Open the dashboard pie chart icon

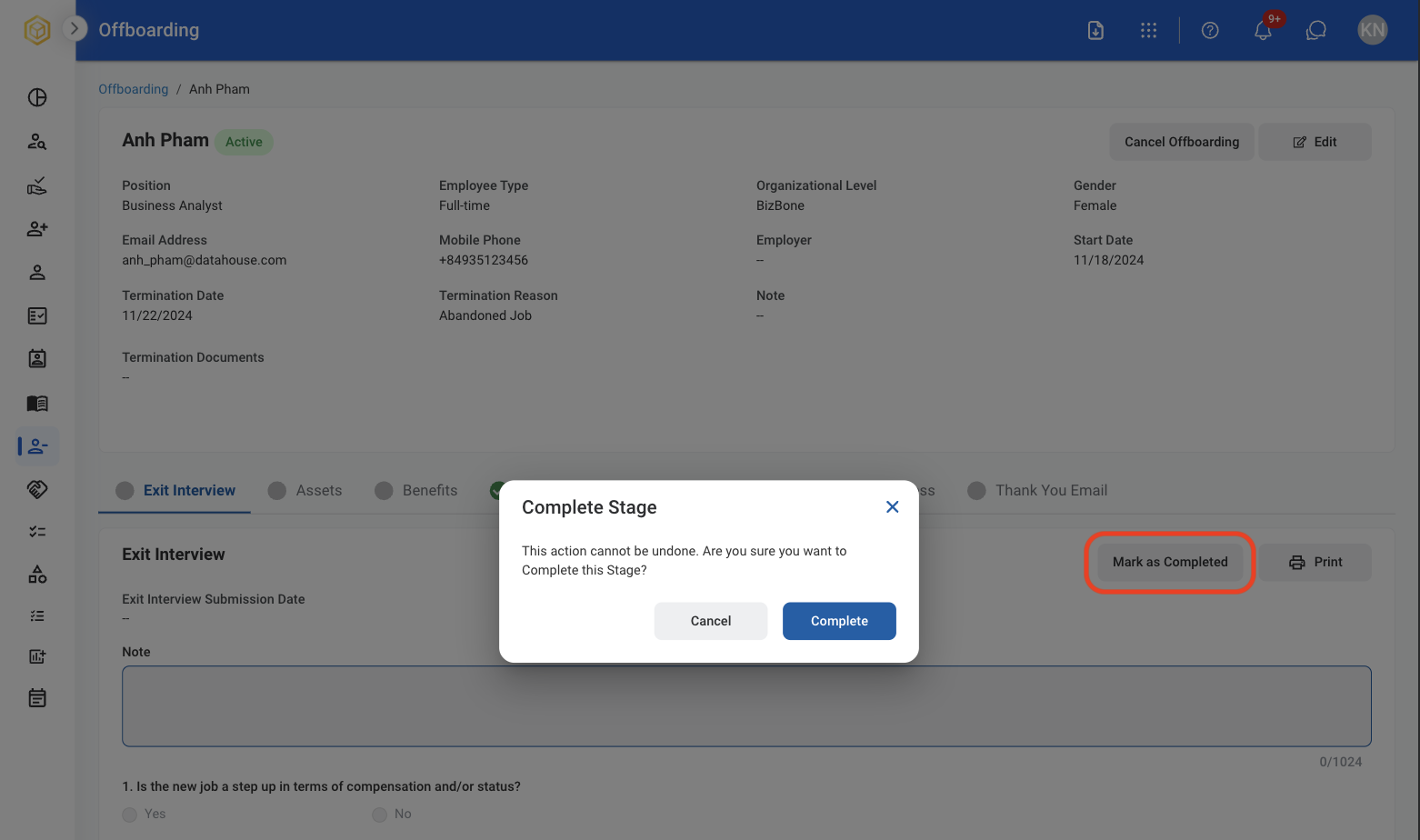(37, 97)
